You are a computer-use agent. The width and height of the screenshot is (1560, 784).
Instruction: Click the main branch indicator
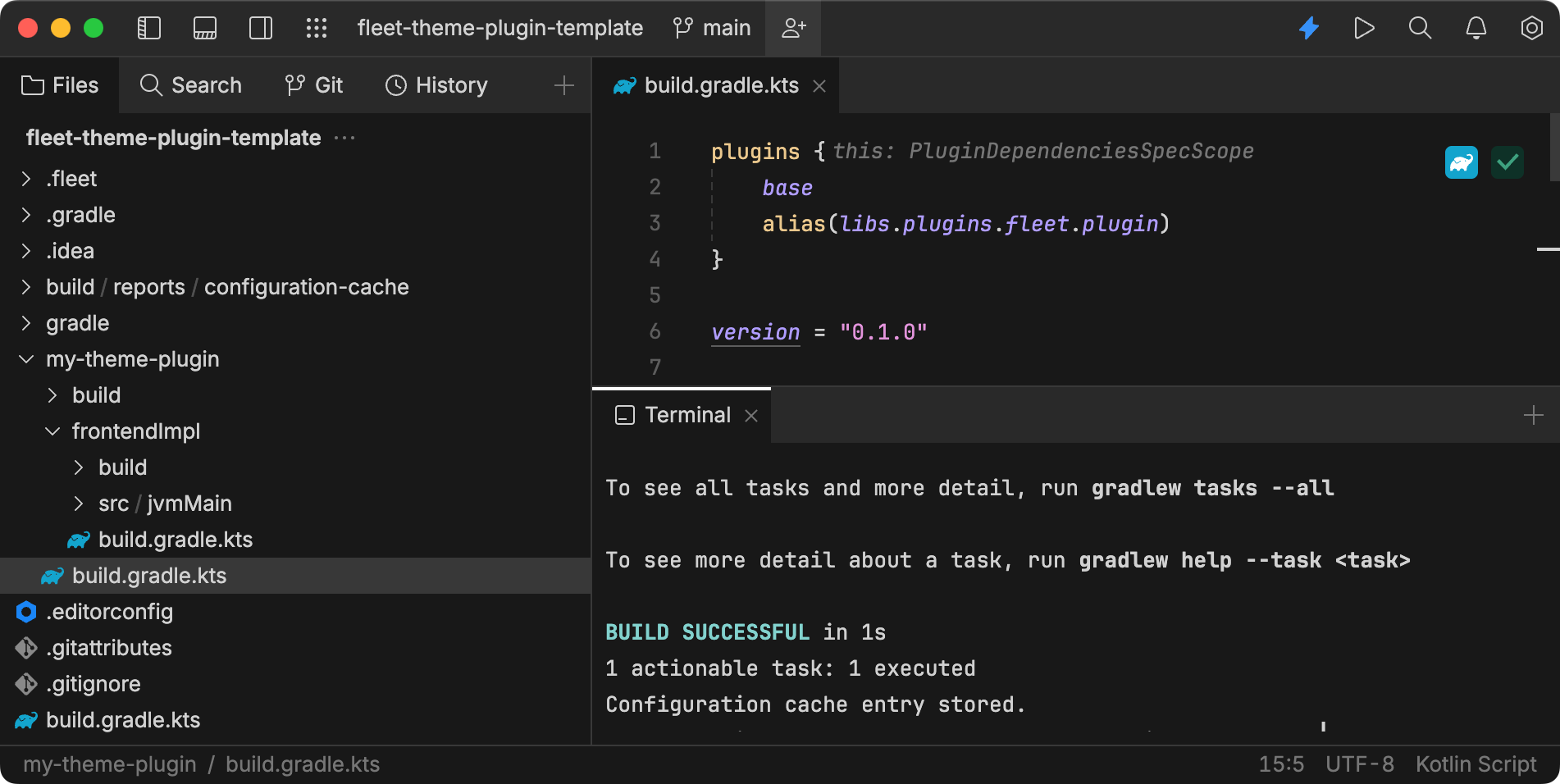(x=710, y=28)
